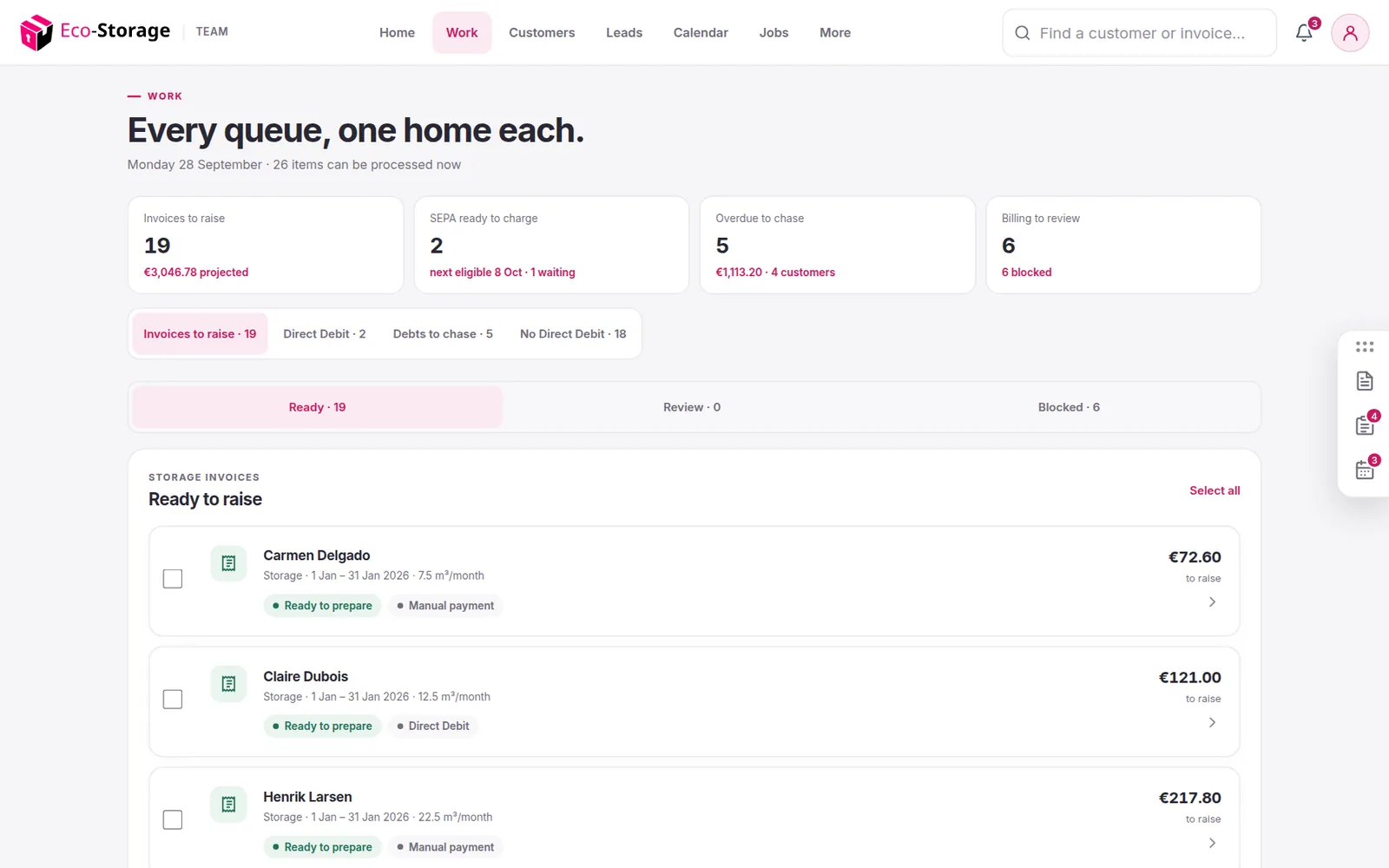
Task: Open the notifications bell
Action: point(1304,33)
